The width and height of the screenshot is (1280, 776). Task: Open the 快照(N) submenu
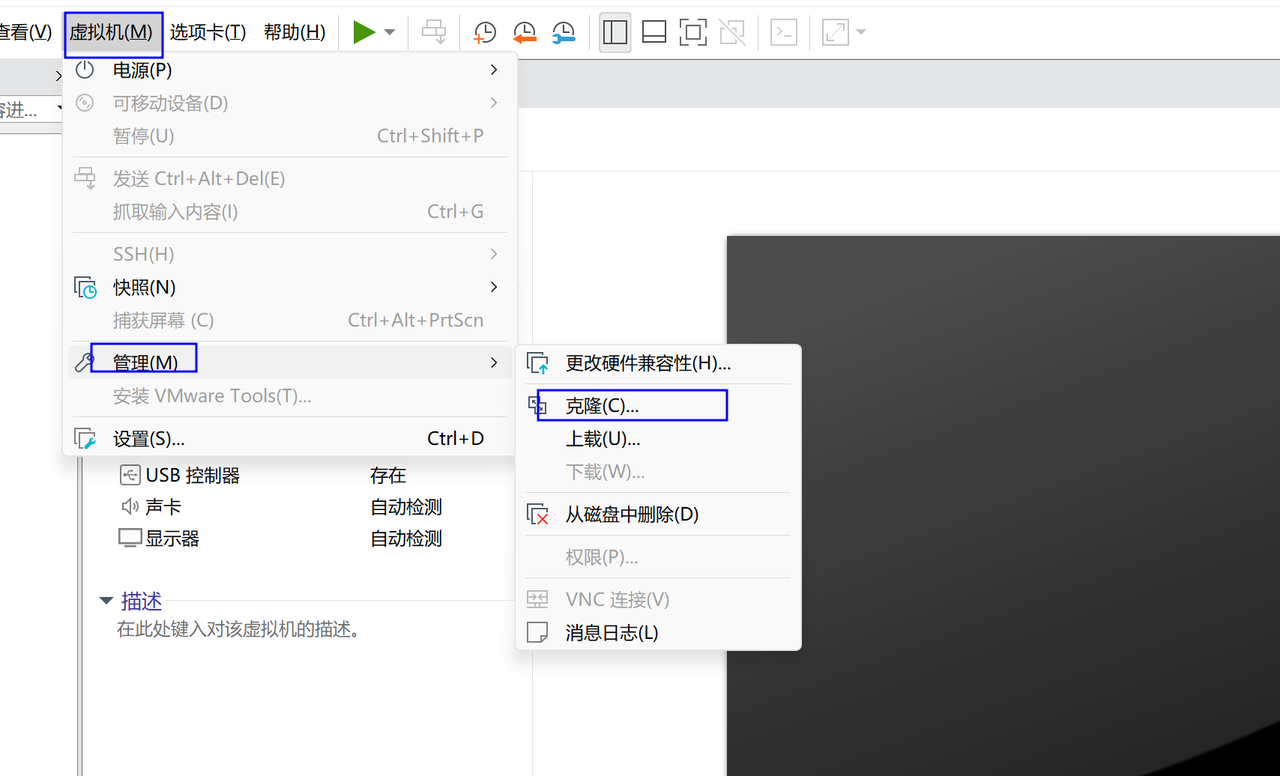tap(289, 287)
